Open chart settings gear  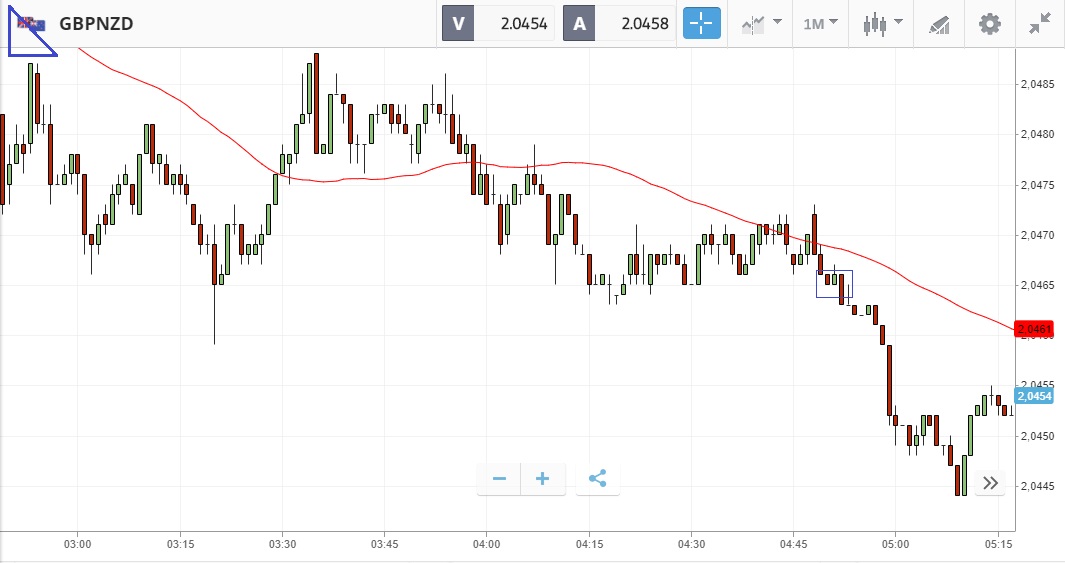pos(990,23)
